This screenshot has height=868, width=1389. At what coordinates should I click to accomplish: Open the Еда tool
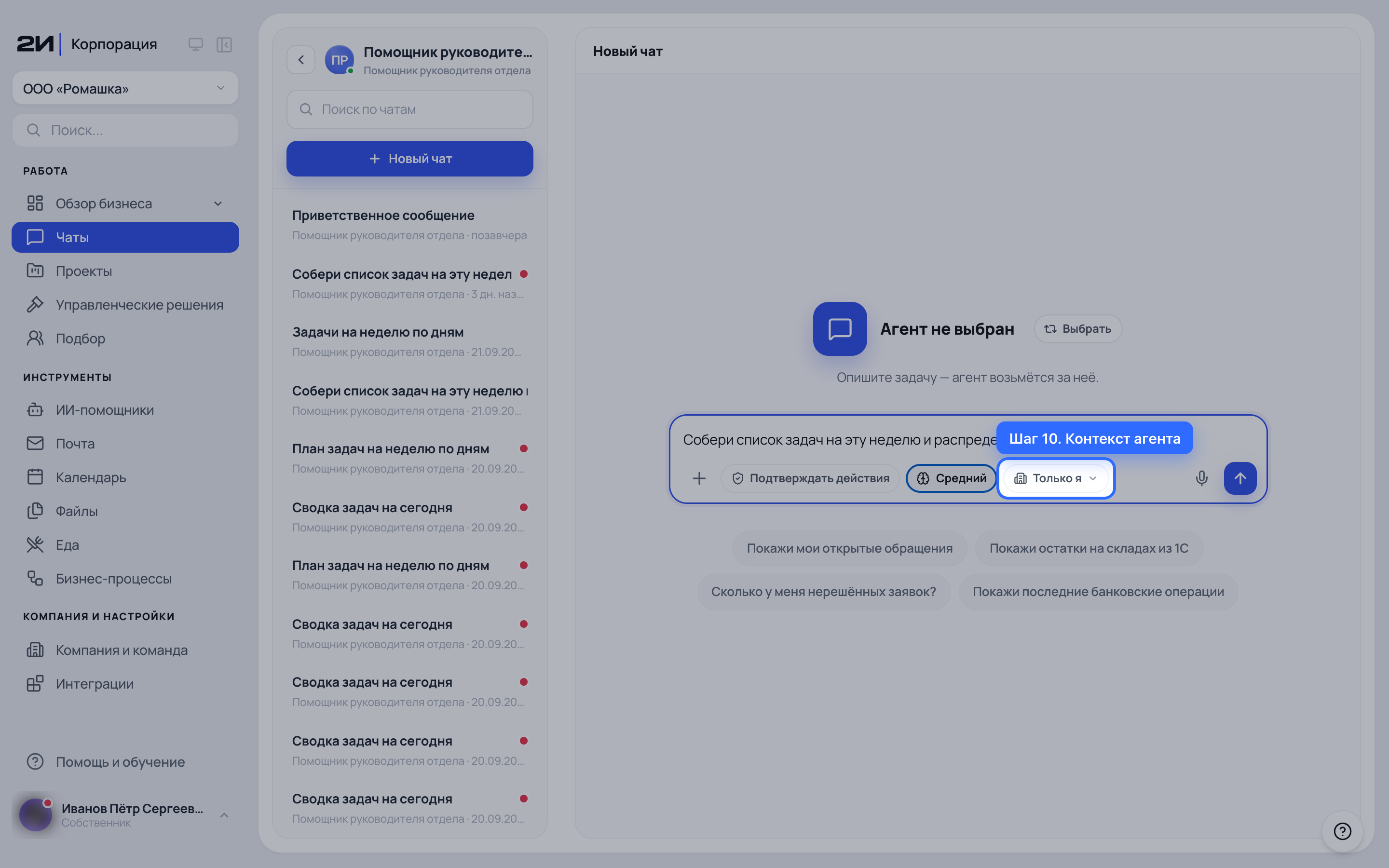click(125, 545)
